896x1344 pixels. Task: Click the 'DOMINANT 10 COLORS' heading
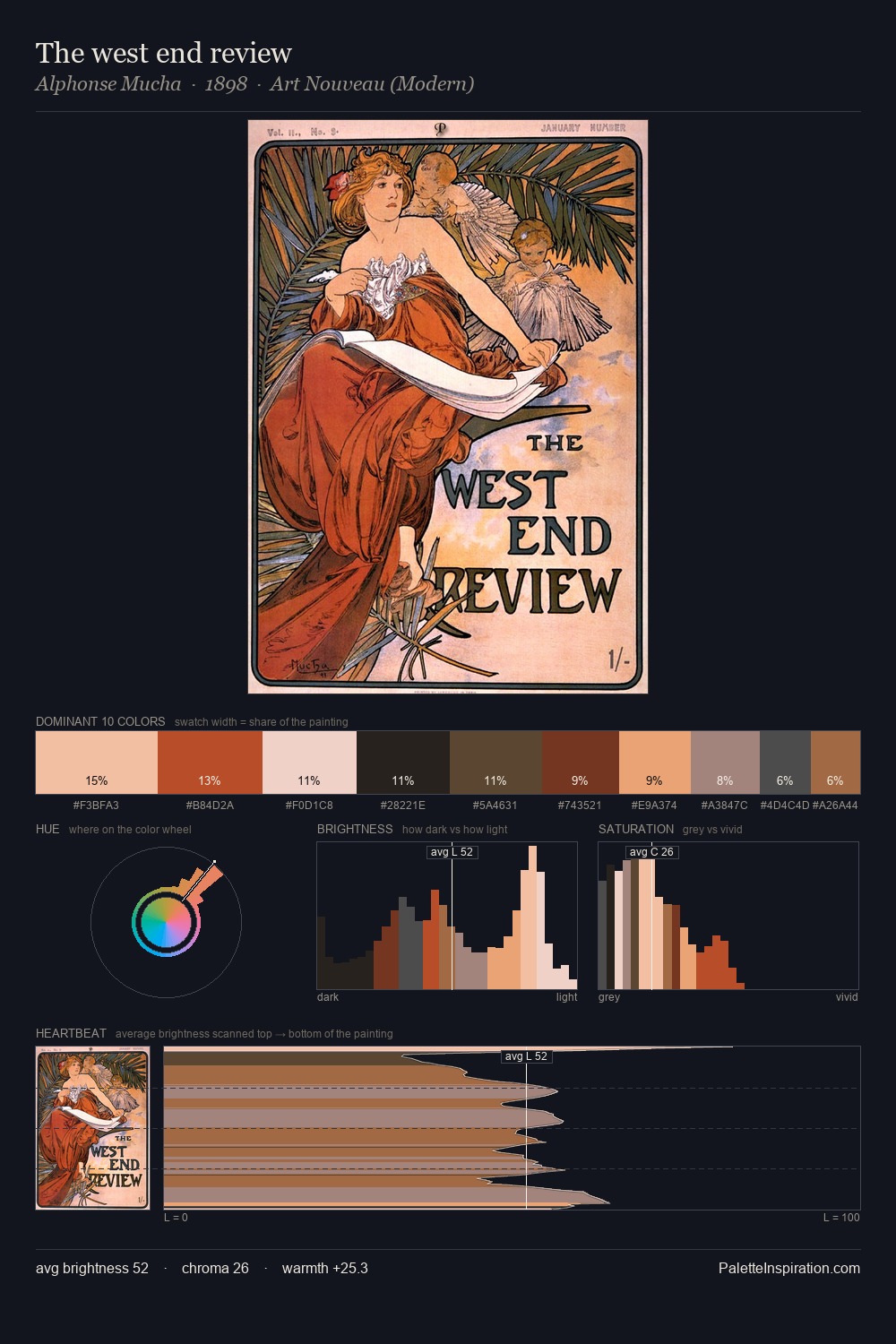tap(100, 721)
